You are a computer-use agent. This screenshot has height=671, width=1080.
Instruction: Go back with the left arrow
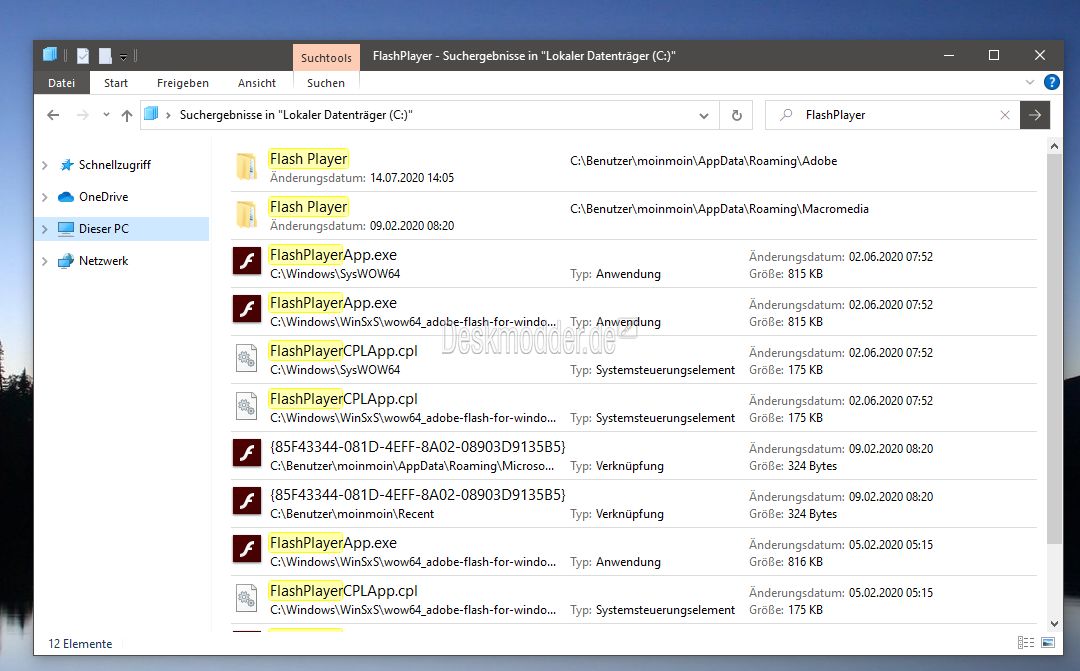53,115
